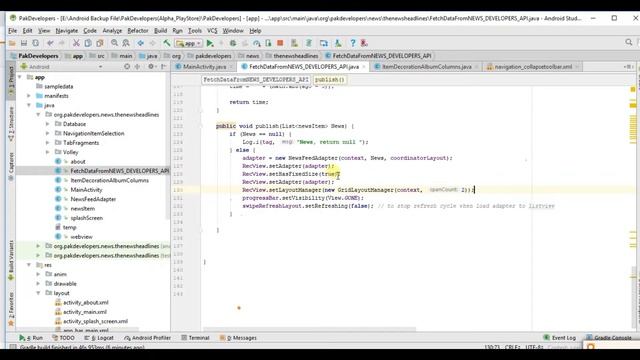Open the Build menu
The height and width of the screenshot is (360, 640).
pyautogui.click(x=160, y=31)
